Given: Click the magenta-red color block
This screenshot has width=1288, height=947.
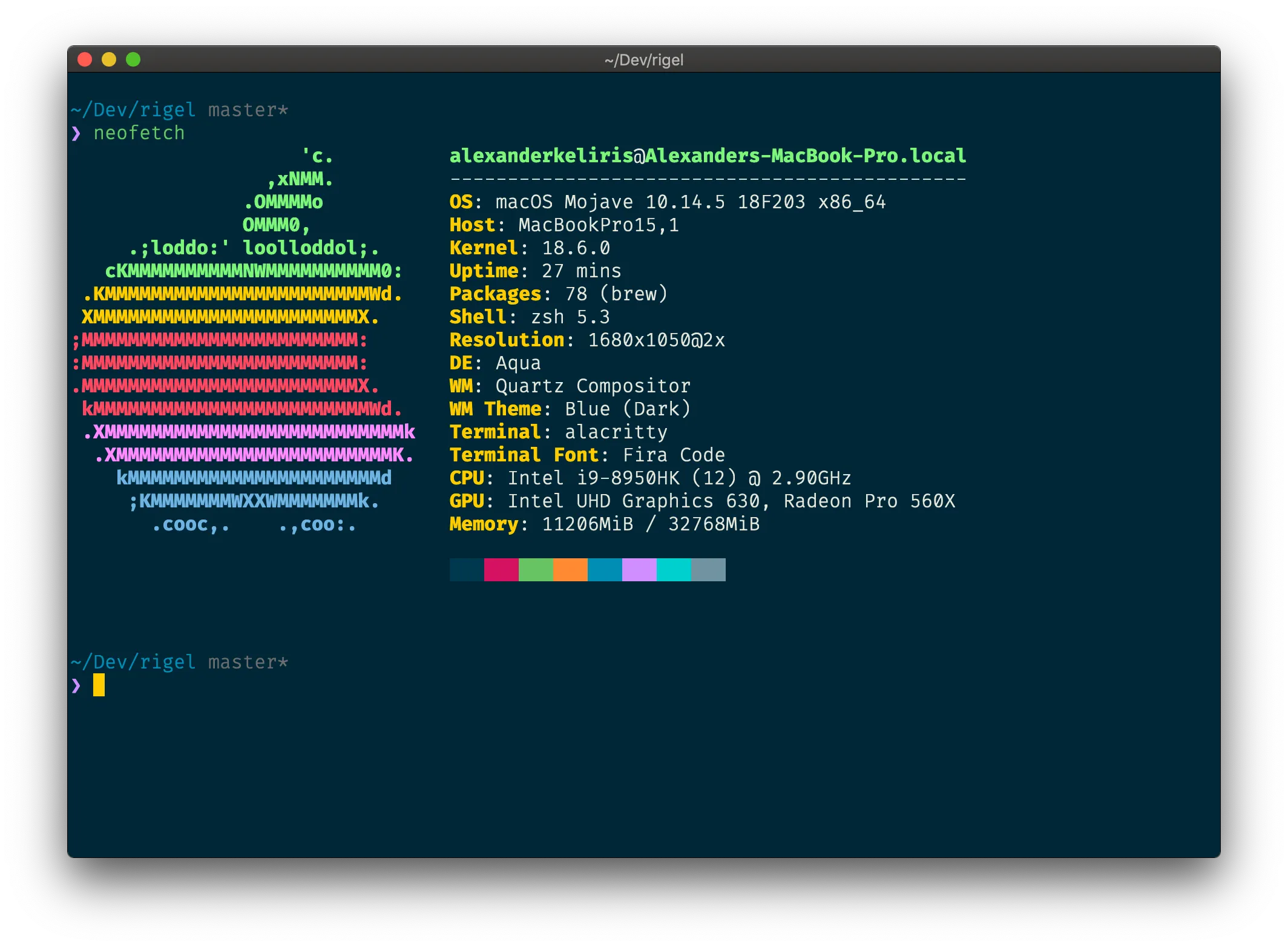Looking at the screenshot, I should click(501, 570).
